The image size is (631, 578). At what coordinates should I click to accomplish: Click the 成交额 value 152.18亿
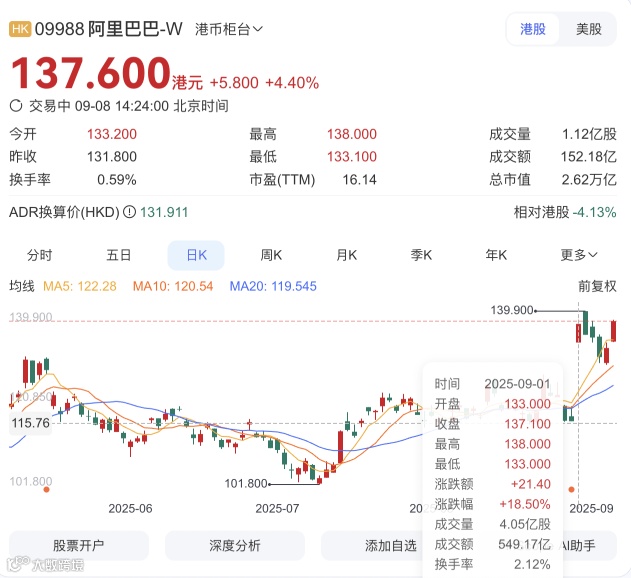click(x=589, y=157)
